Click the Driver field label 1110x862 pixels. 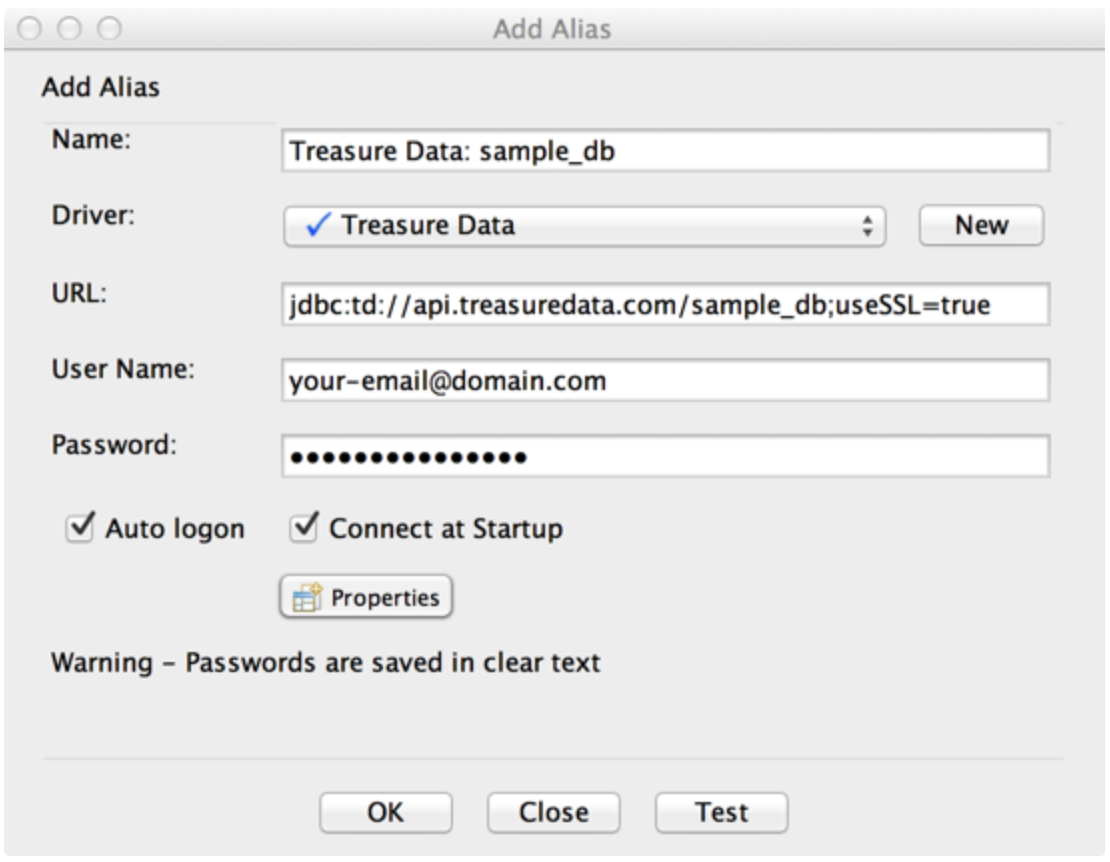pyautogui.click(x=93, y=217)
